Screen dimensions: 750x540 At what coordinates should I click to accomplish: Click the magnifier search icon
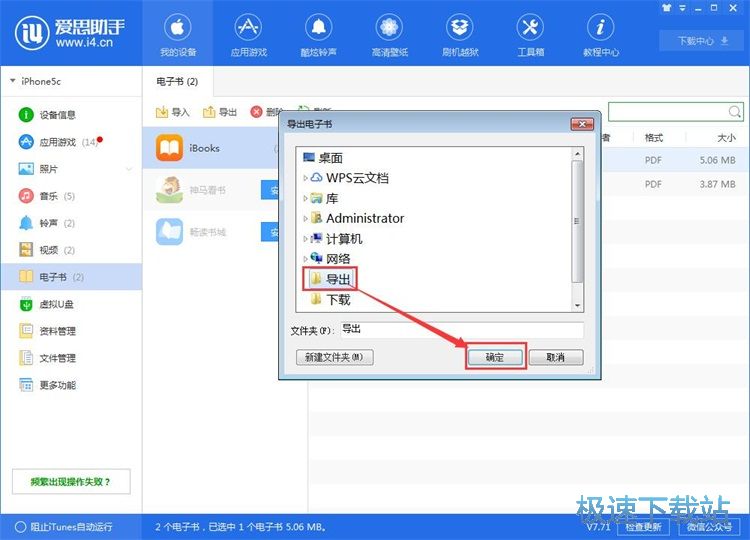(735, 112)
